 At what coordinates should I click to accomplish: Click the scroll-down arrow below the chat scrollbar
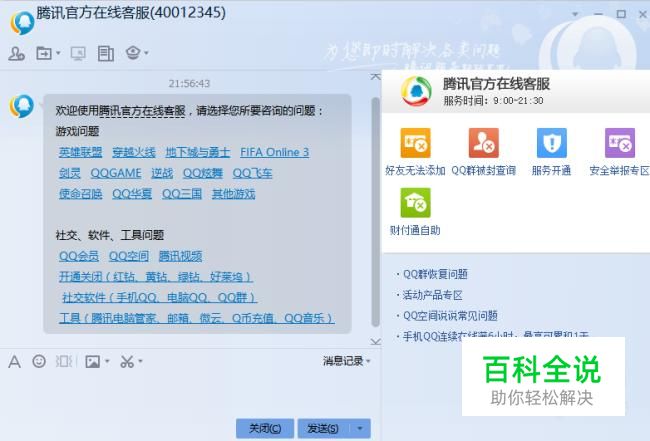(376, 342)
